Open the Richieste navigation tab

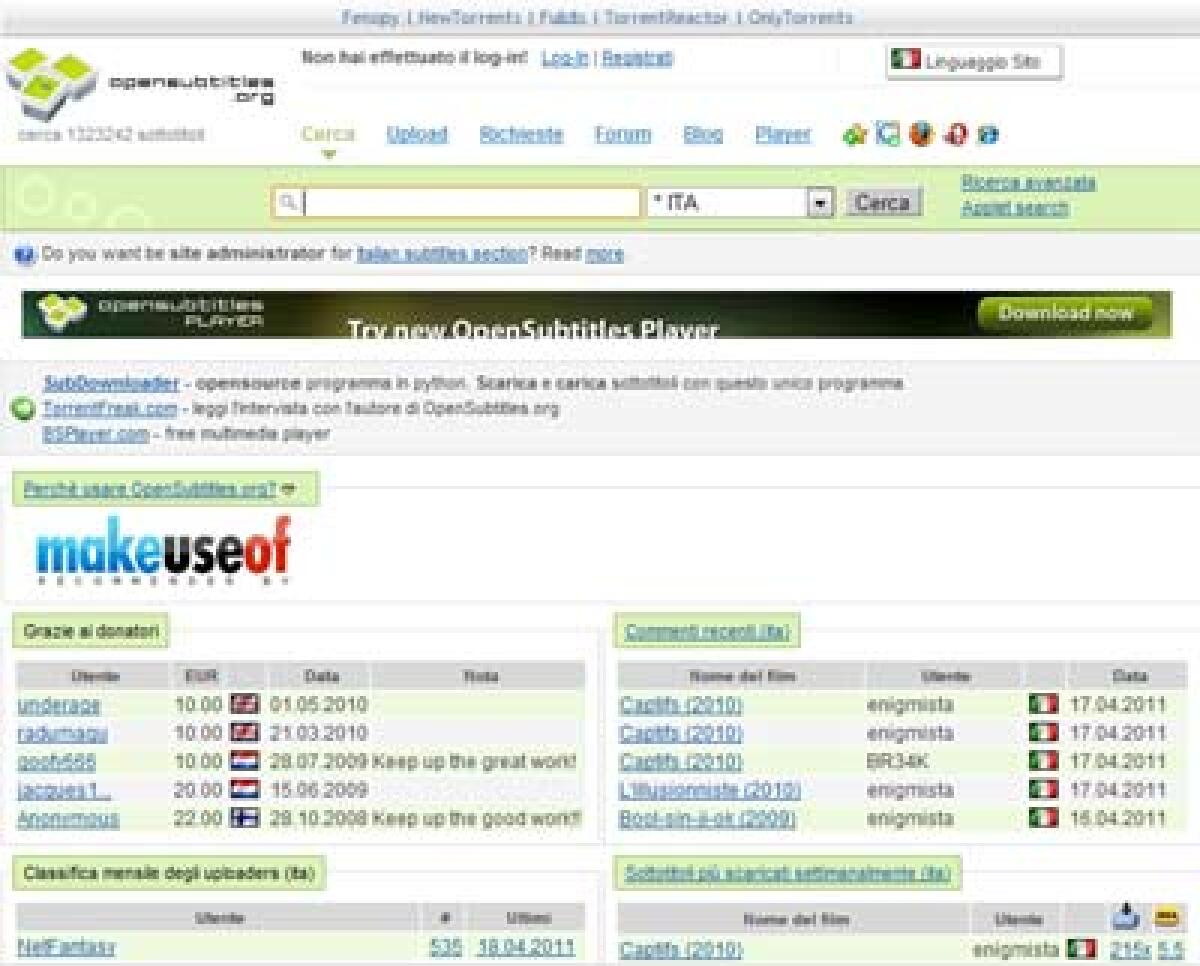pos(521,134)
